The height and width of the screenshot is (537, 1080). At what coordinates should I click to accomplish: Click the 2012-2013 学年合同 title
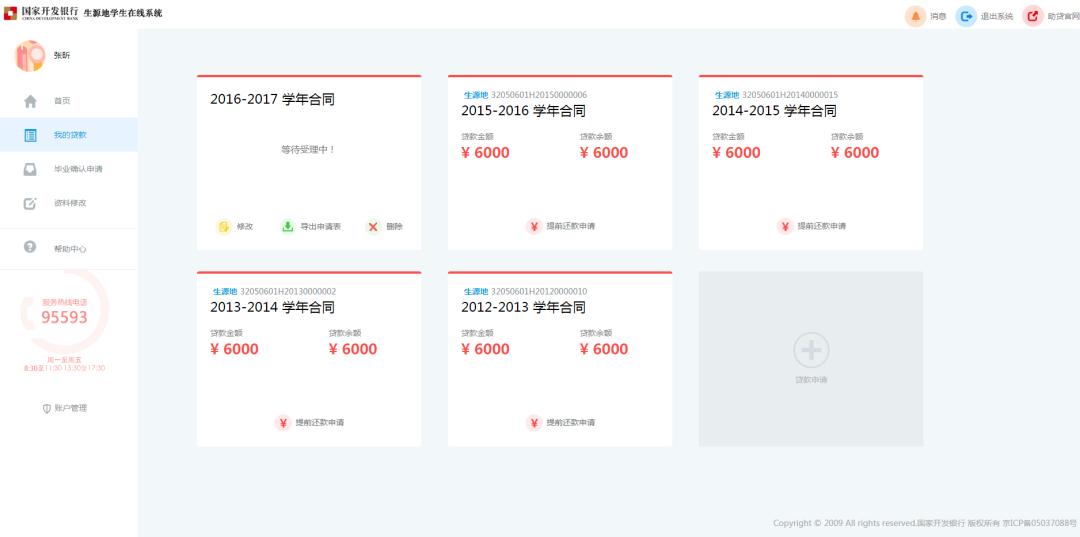523,307
